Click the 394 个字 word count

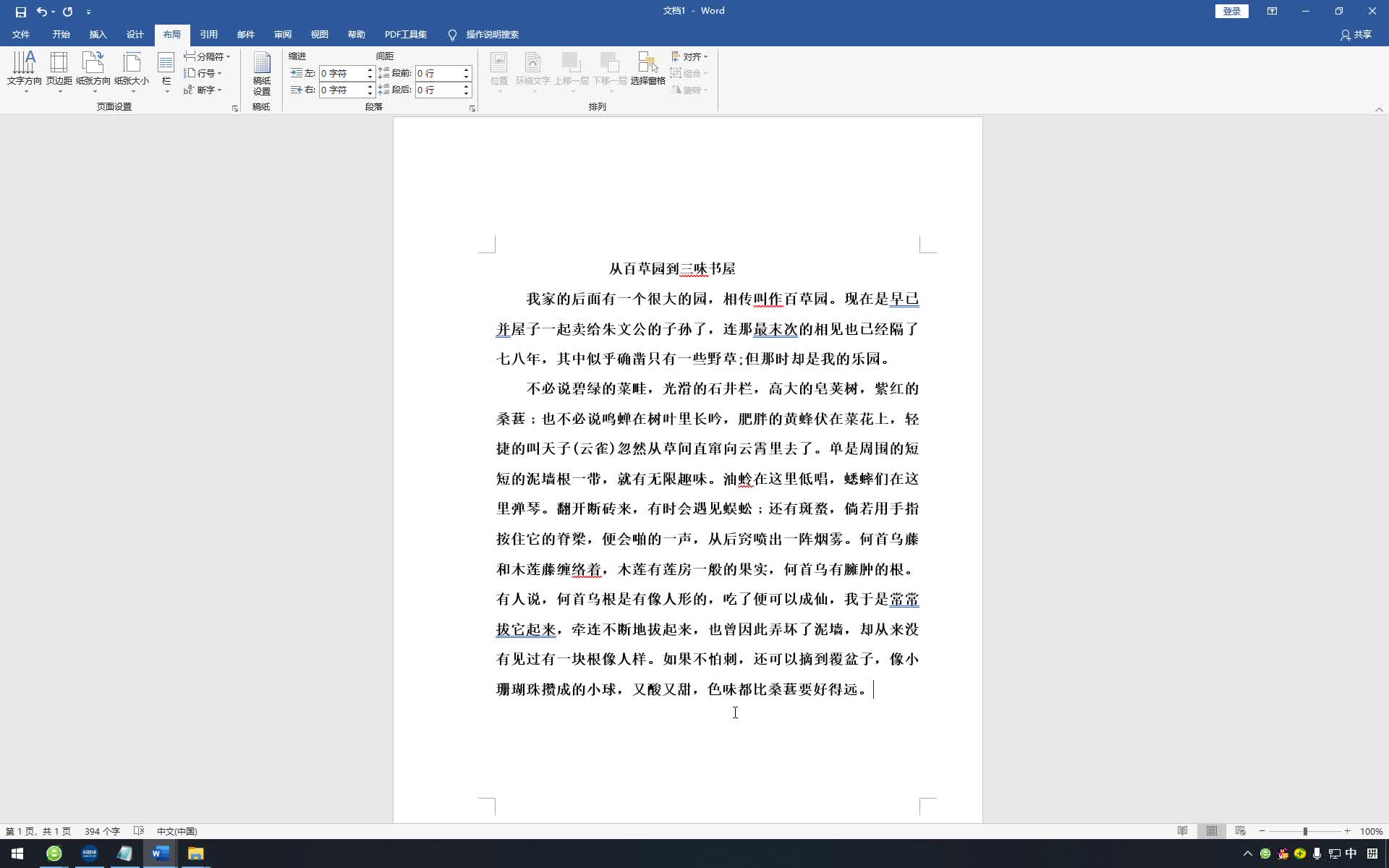pyautogui.click(x=102, y=831)
